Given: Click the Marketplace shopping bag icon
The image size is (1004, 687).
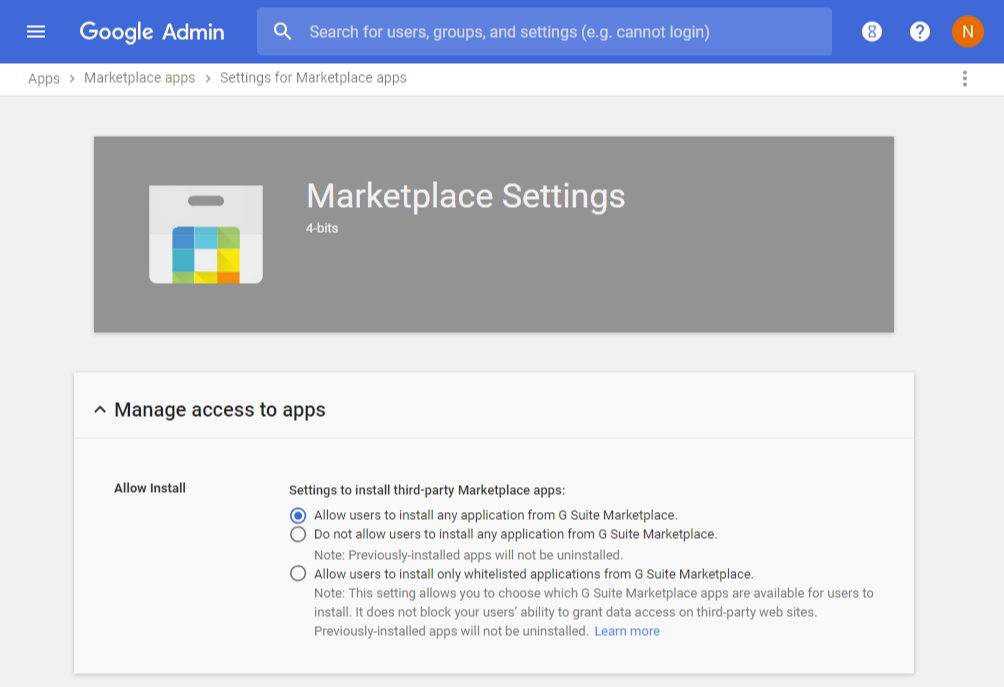Looking at the screenshot, I should (206, 234).
